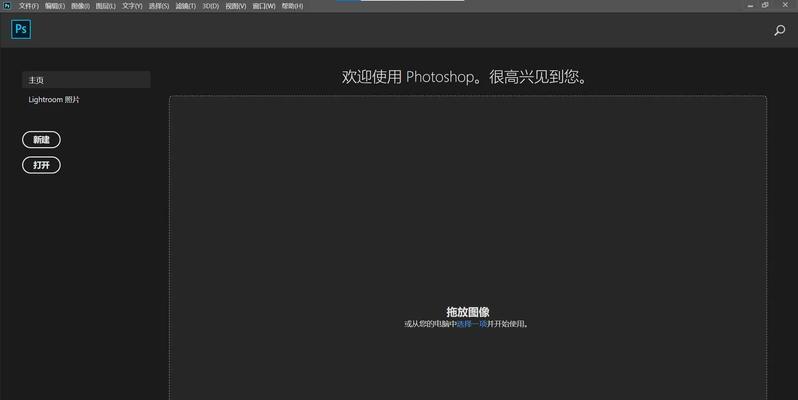798x400 pixels.
Task: Minimize the Photoshop window
Action: [750, 6]
